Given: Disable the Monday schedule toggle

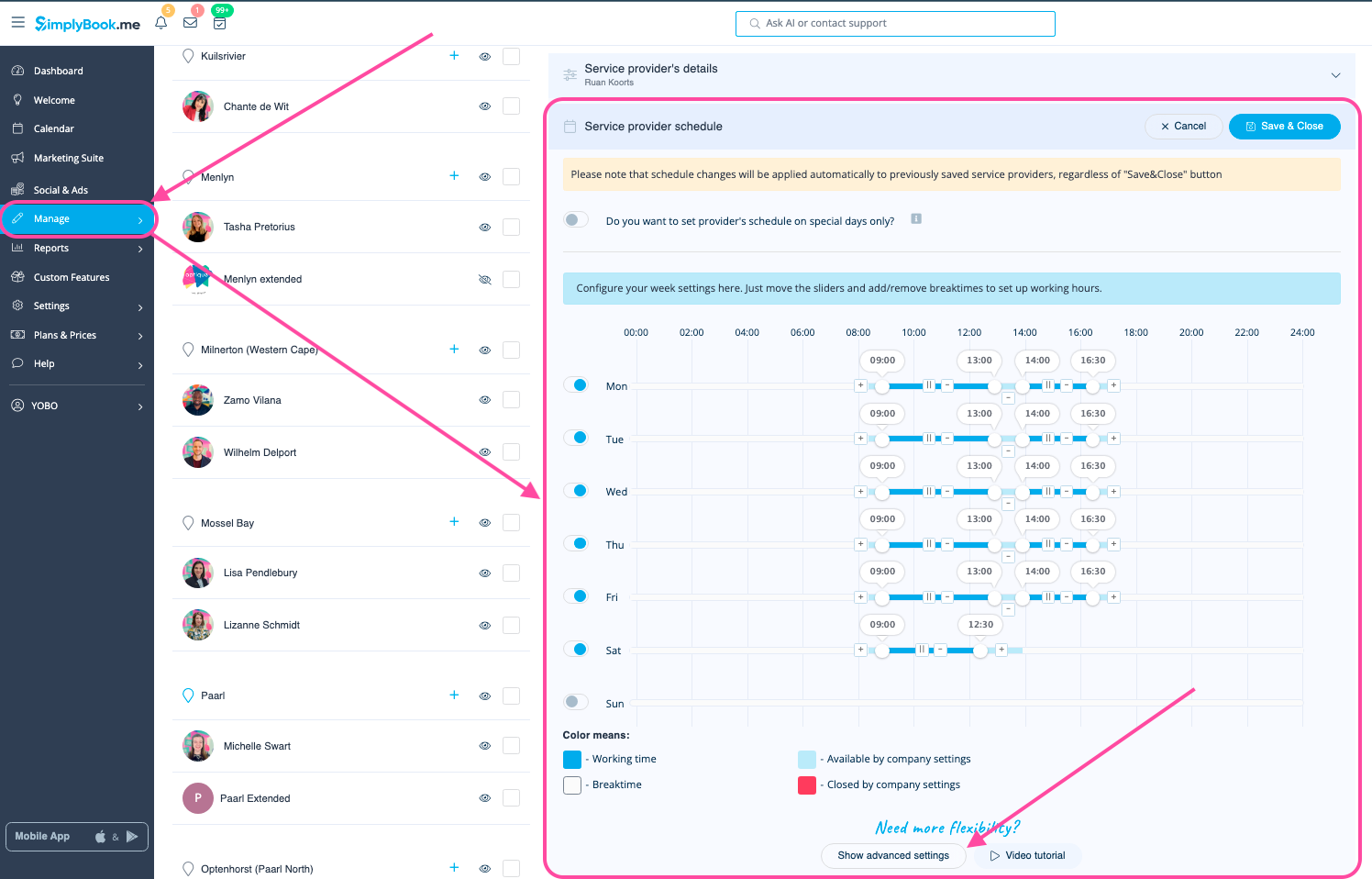Looking at the screenshot, I should (576, 385).
